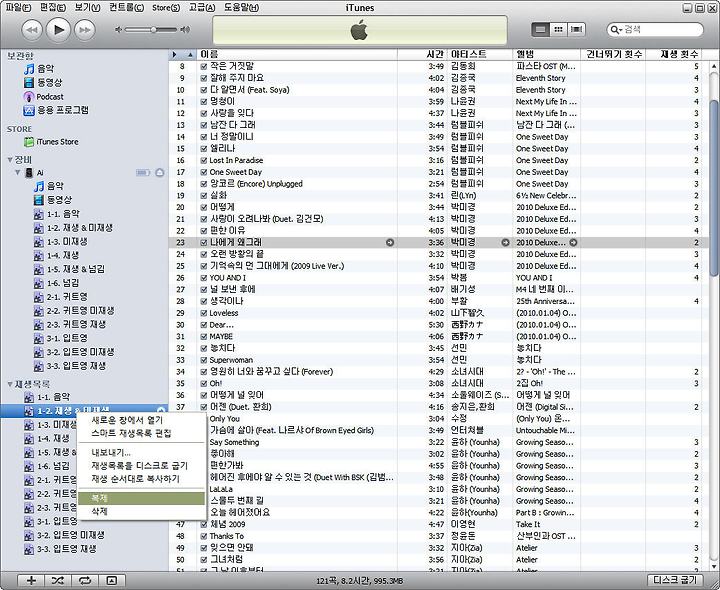The image size is (720, 590).
Task: Add a new playlist with plus button
Action: pos(31,580)
